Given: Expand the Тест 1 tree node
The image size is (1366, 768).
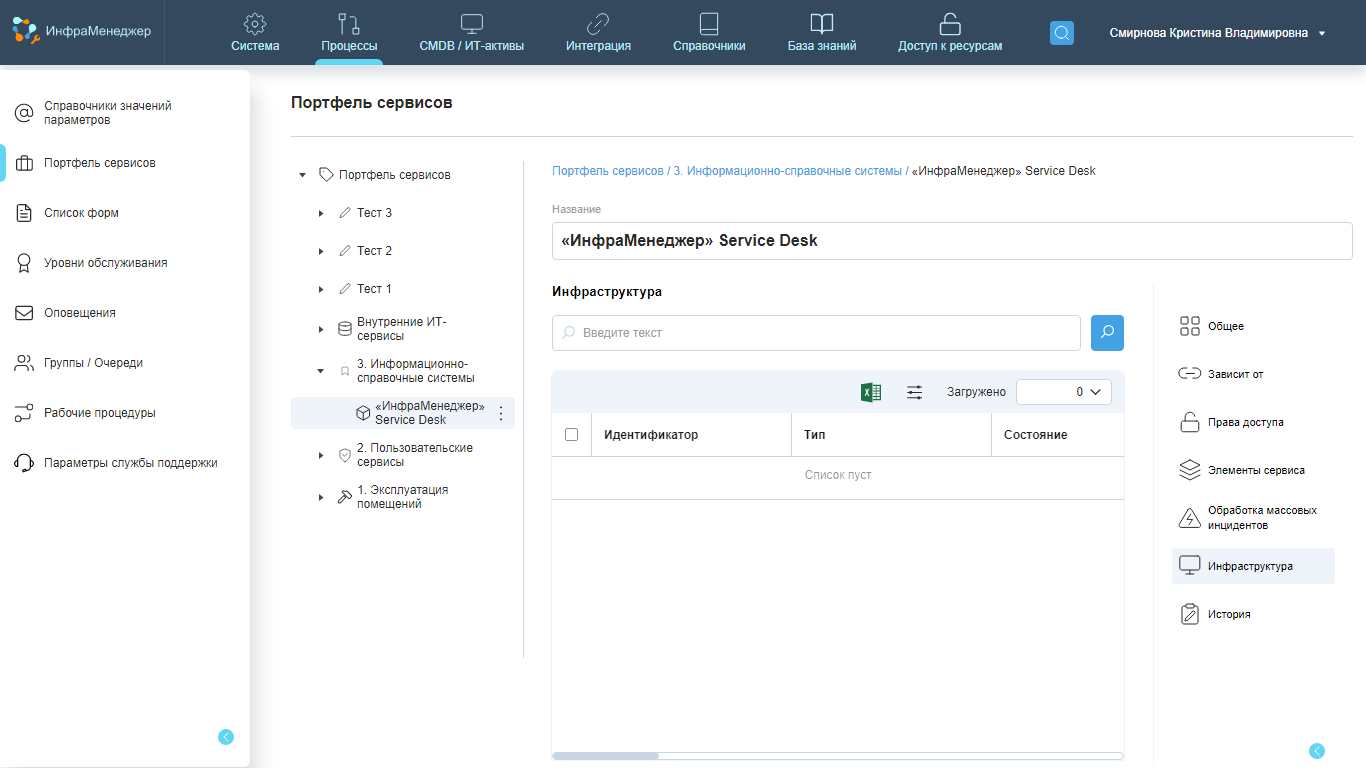Looking at the screenshot, I should (x=321, y=289).
